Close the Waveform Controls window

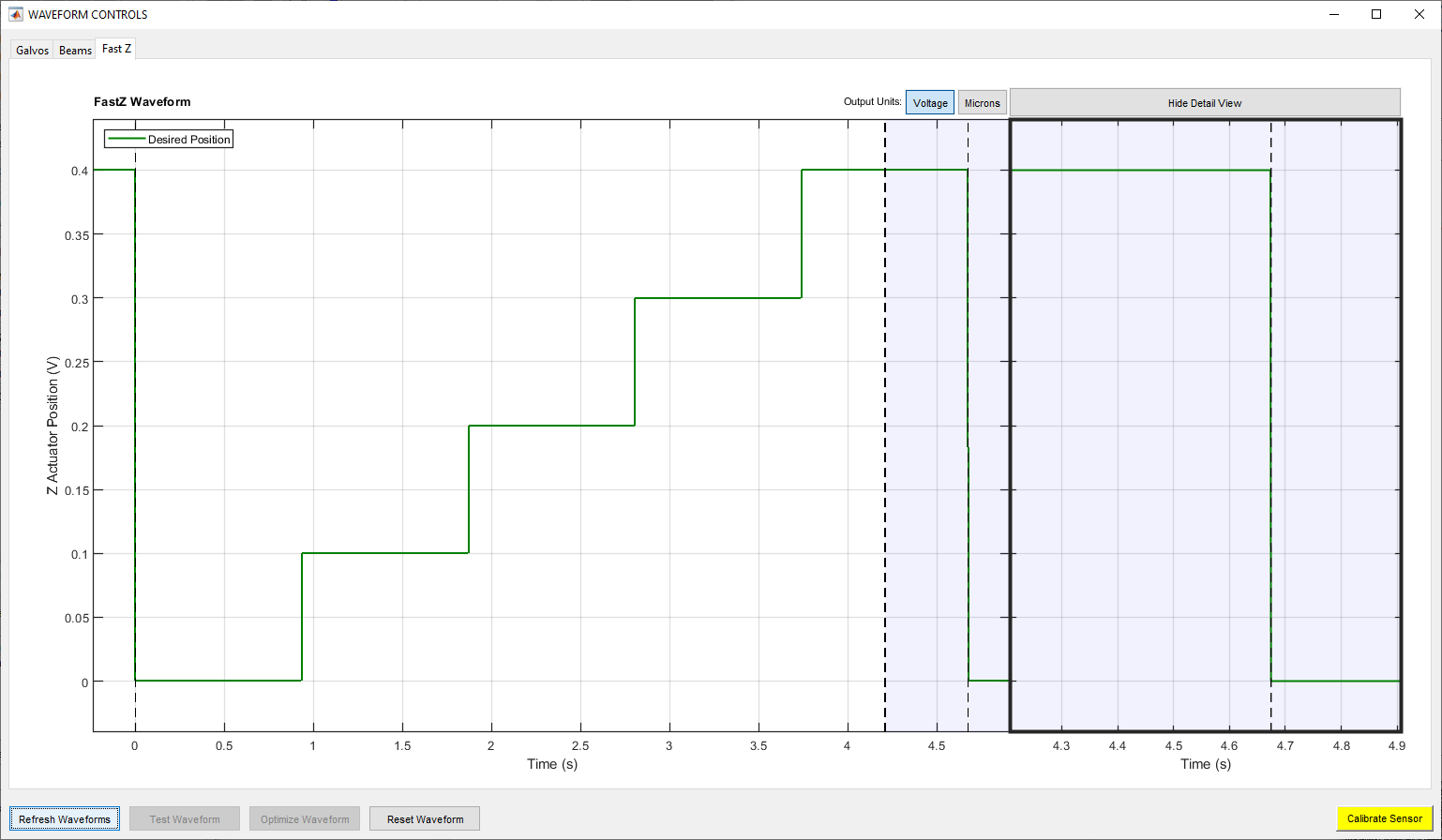[x=1419, y=14]
